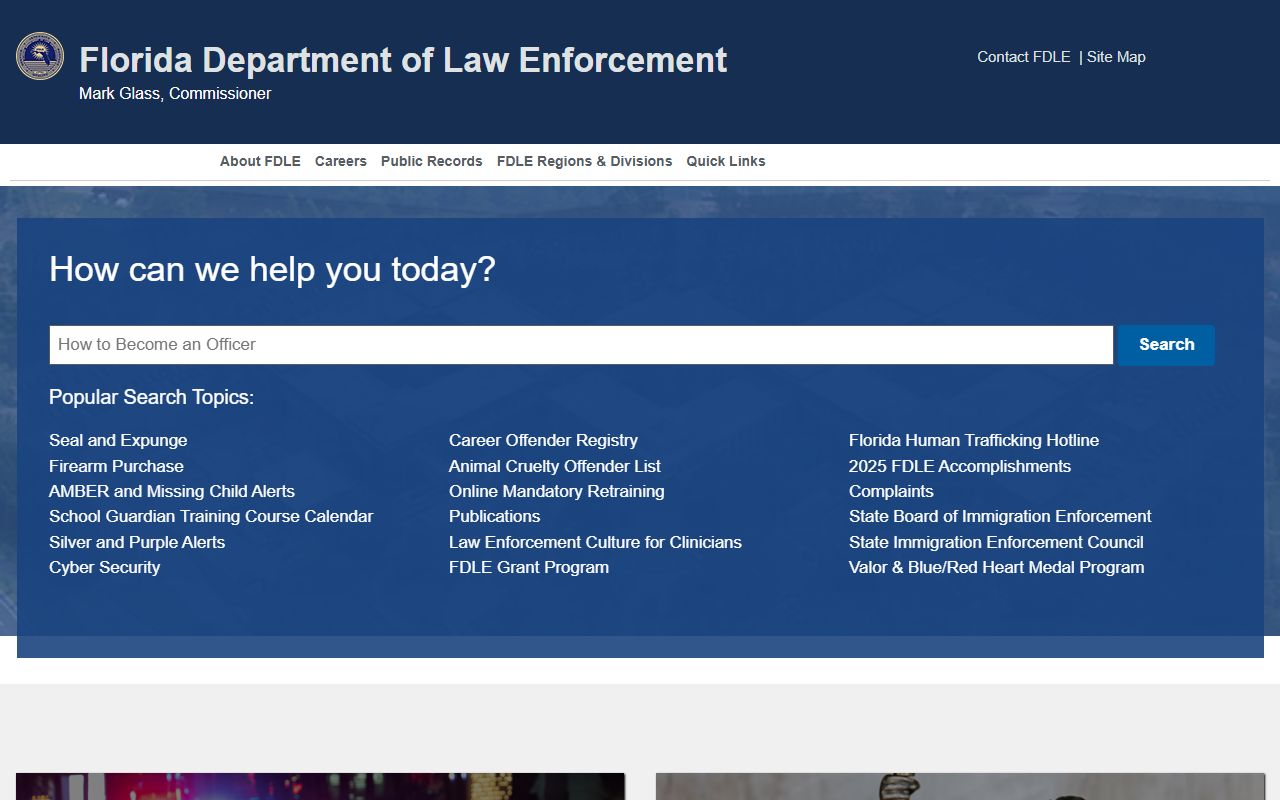Click the Search button
1280x800 pixels.
1166,345
